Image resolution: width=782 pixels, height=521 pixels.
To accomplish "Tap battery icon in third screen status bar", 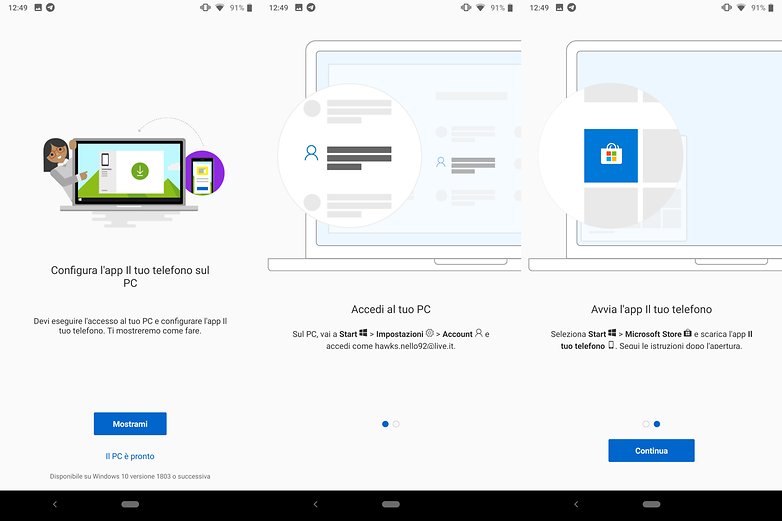I will 771,7.
